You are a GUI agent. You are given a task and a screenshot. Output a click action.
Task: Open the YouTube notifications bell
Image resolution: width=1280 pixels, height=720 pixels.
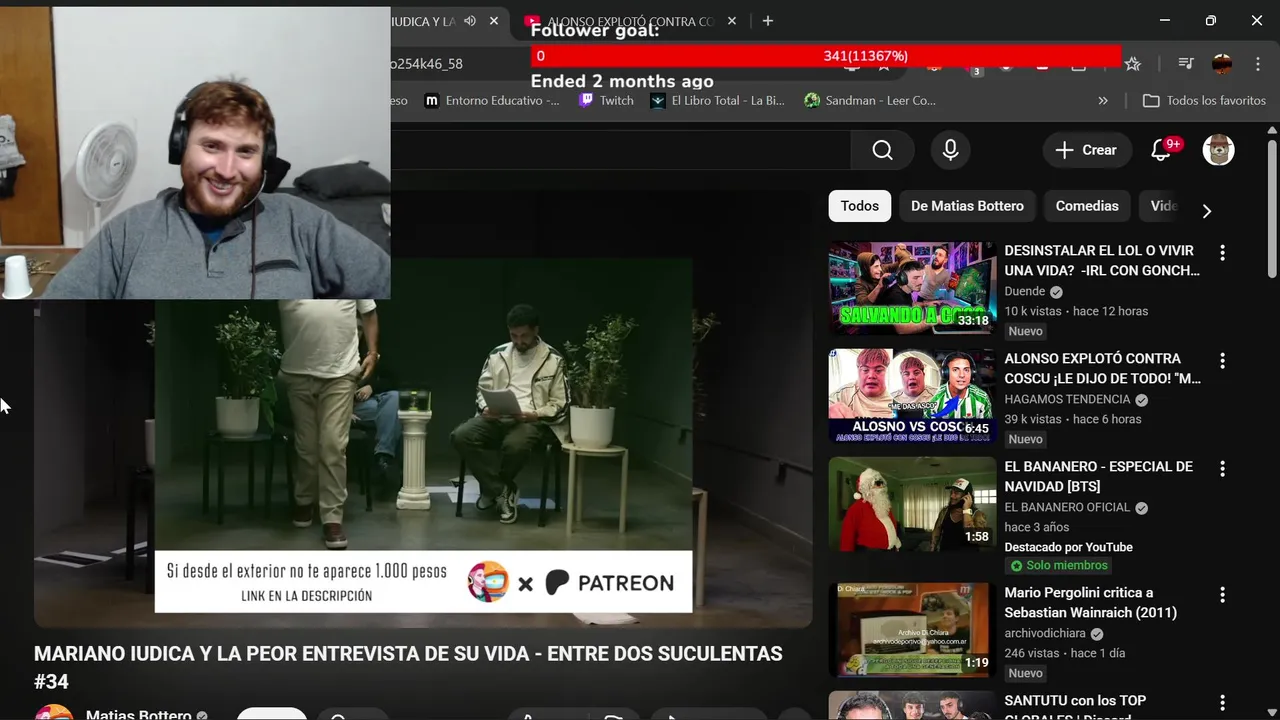tap(1161, 150)
